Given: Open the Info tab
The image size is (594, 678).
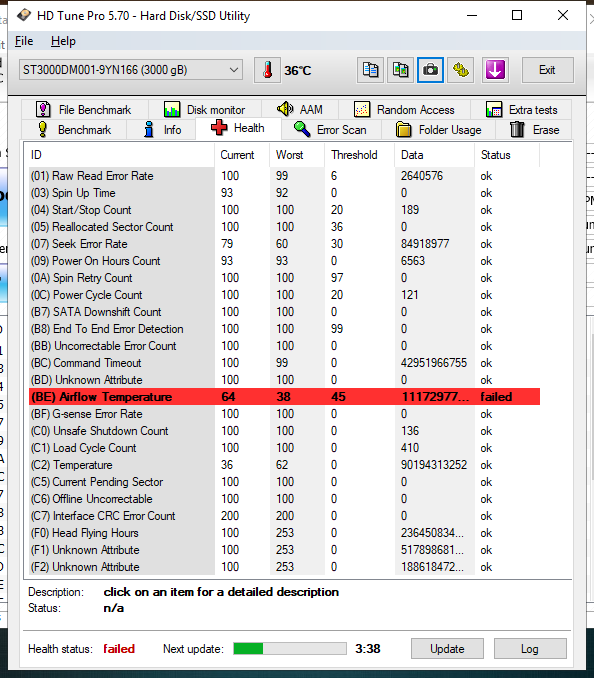Looking at the screenshot, I should coord(162,130).
